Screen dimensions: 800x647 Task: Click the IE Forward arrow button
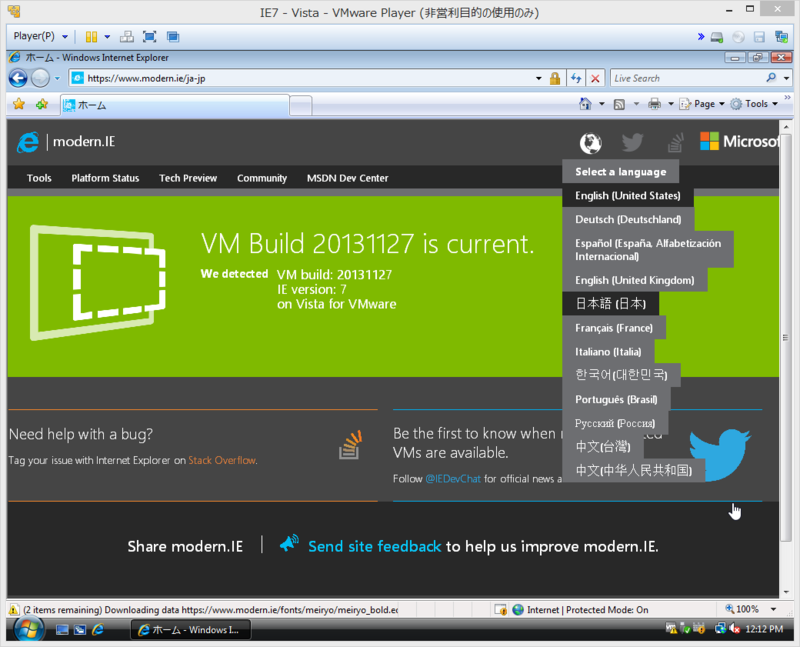(40, 78)
